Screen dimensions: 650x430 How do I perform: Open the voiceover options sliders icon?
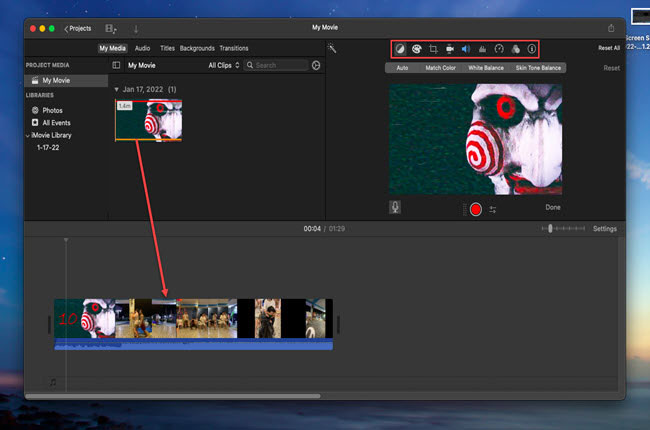tap(492, 210)
